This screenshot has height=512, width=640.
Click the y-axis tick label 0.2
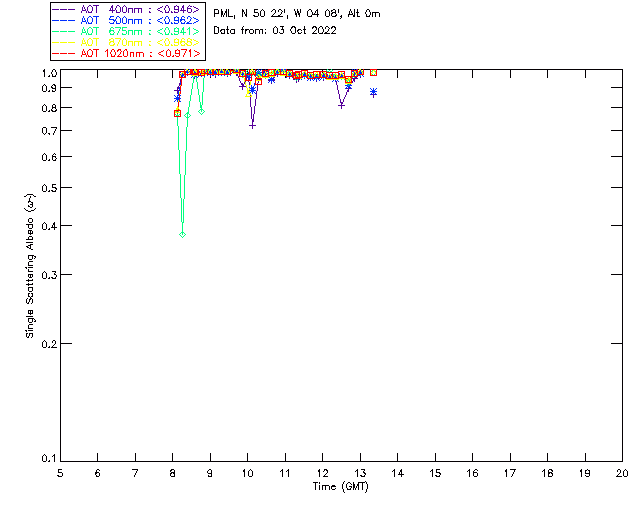point(49,344)
